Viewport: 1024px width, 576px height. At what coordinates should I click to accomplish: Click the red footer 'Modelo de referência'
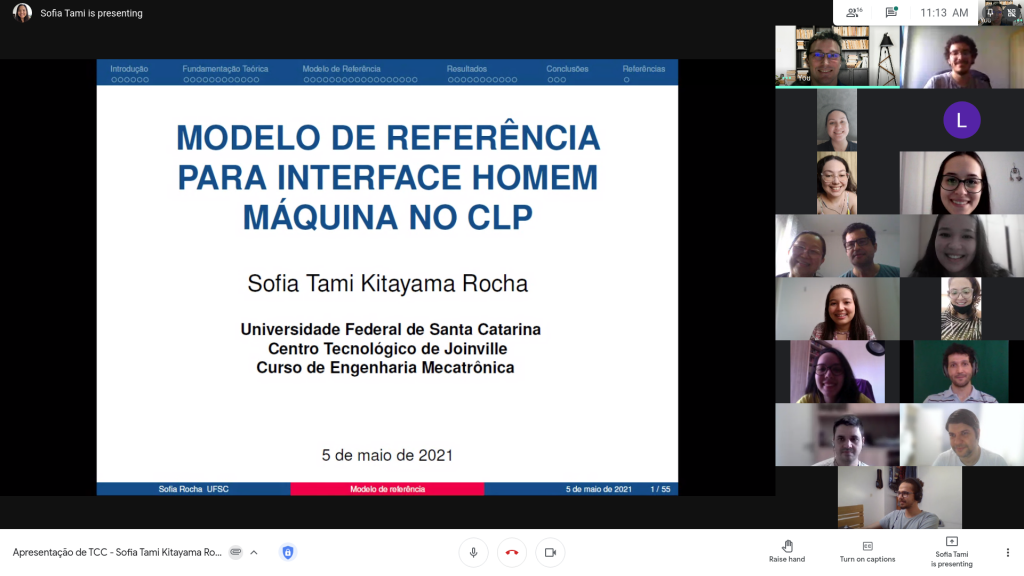[x=387, y=489]
